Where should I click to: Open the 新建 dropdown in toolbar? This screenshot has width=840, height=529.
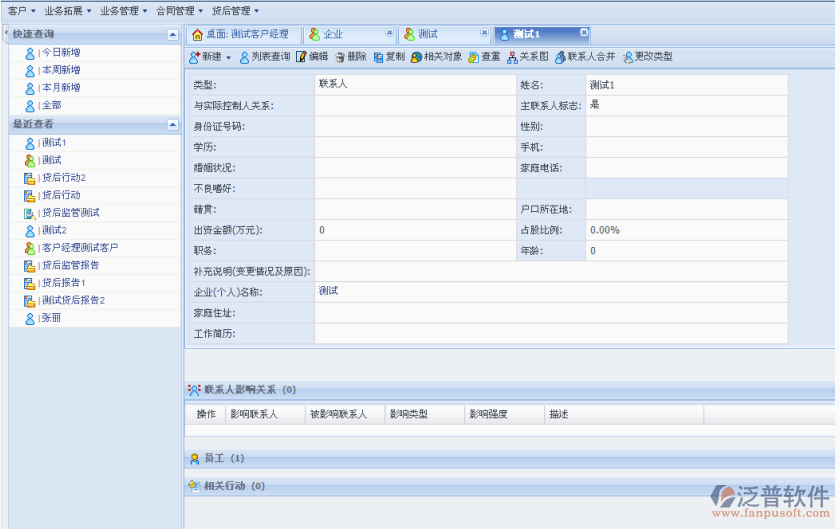[210, 57]
